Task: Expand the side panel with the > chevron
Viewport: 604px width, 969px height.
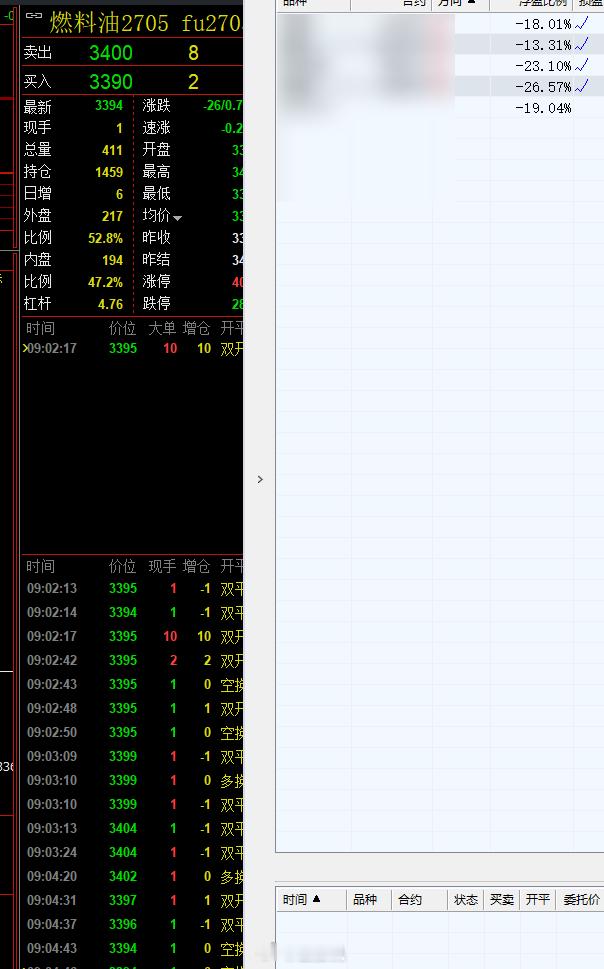Action: click(x=260, y=480)
